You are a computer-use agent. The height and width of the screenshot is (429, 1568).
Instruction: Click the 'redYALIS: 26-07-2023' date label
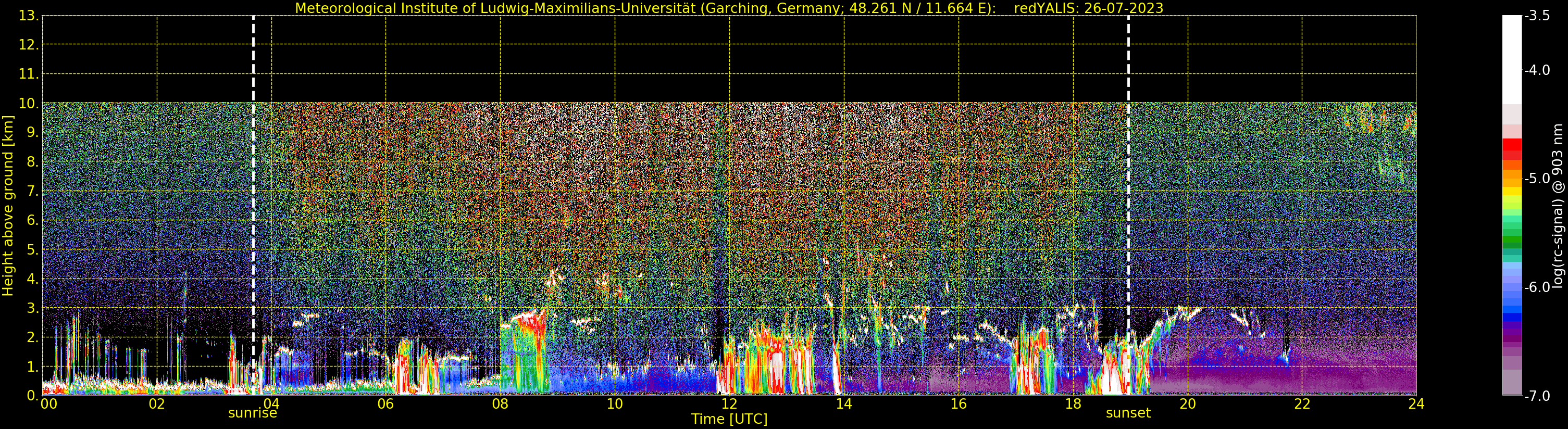coord(1088,8)
